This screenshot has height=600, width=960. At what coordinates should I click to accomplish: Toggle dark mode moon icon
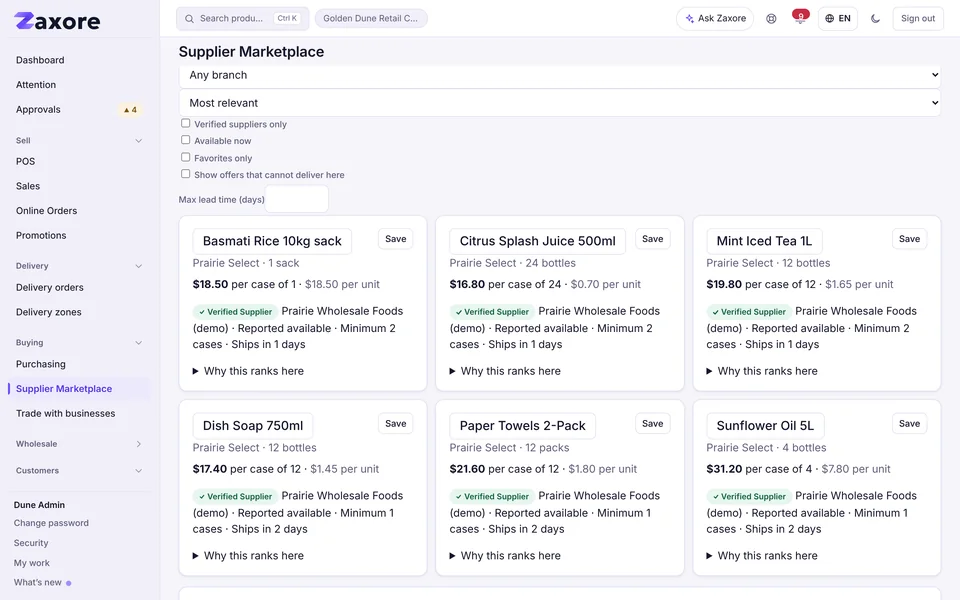[x=876, y=18]
